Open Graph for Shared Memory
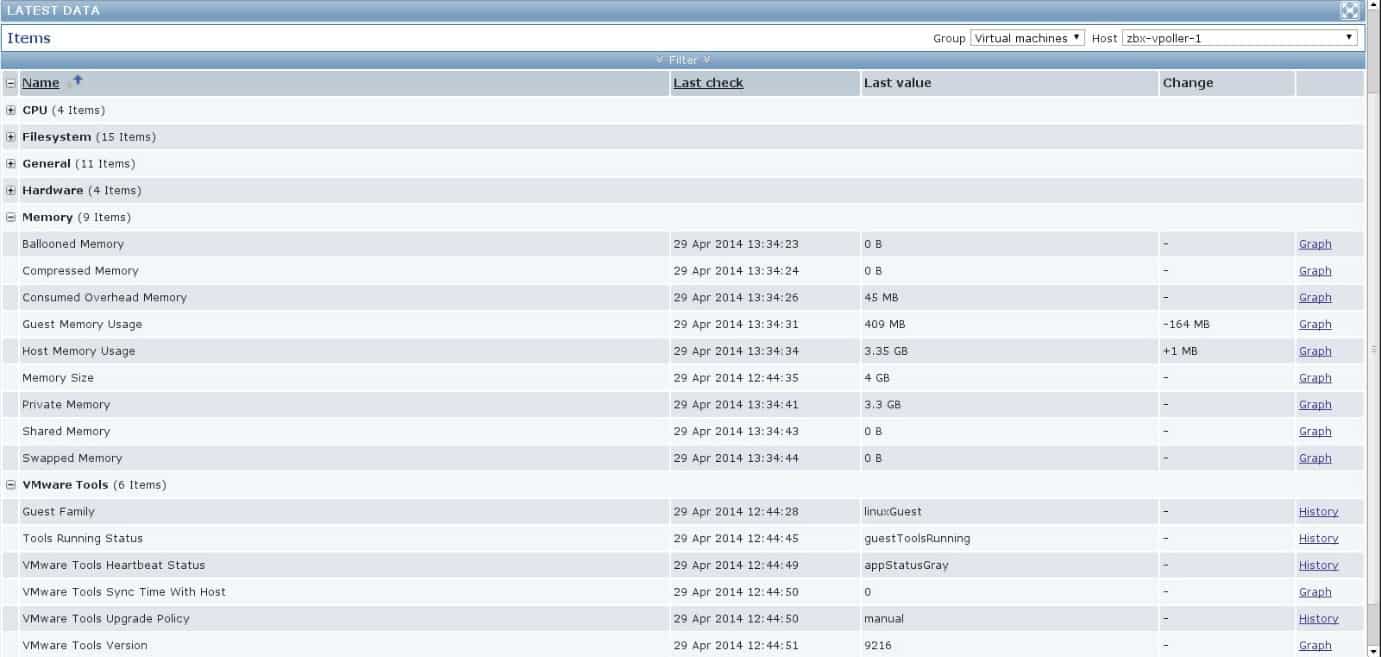Image resolution: width=1381 pixels, height=657 pixels. tap(1315, 432)
